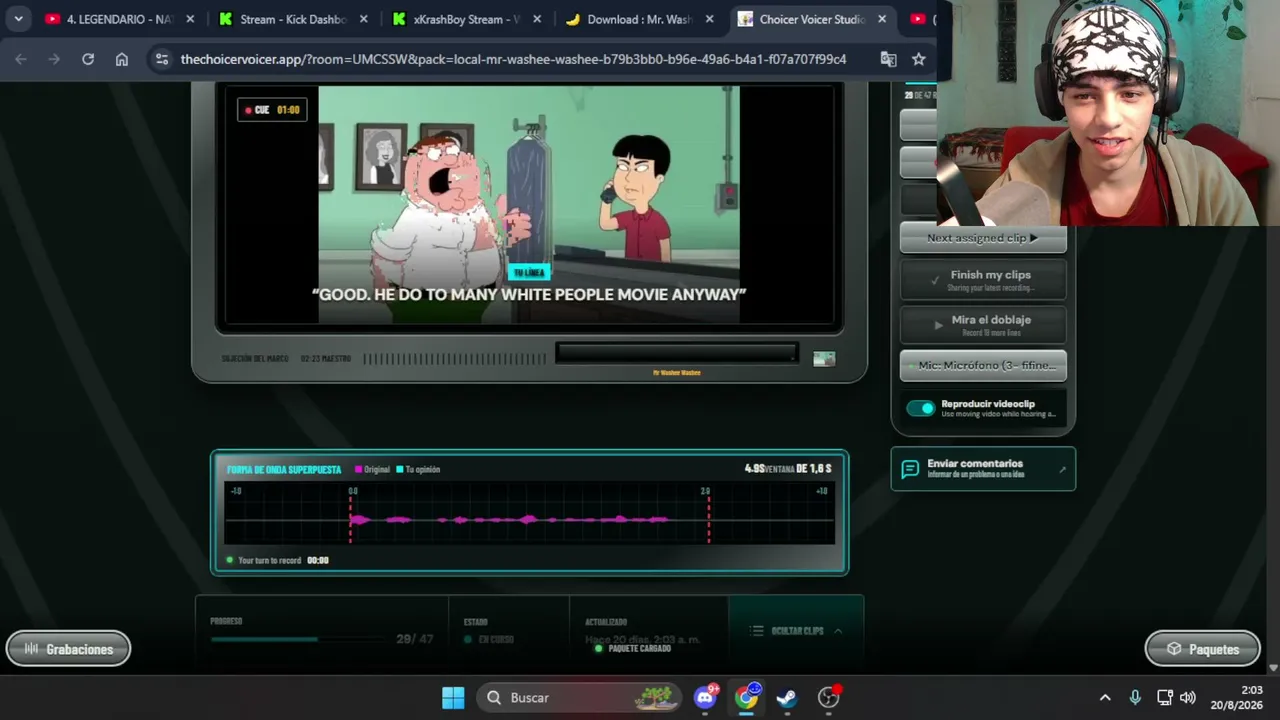
Task: Click the list icon beside OCULTAR CLIPS
Action: [x=757, y=631]
